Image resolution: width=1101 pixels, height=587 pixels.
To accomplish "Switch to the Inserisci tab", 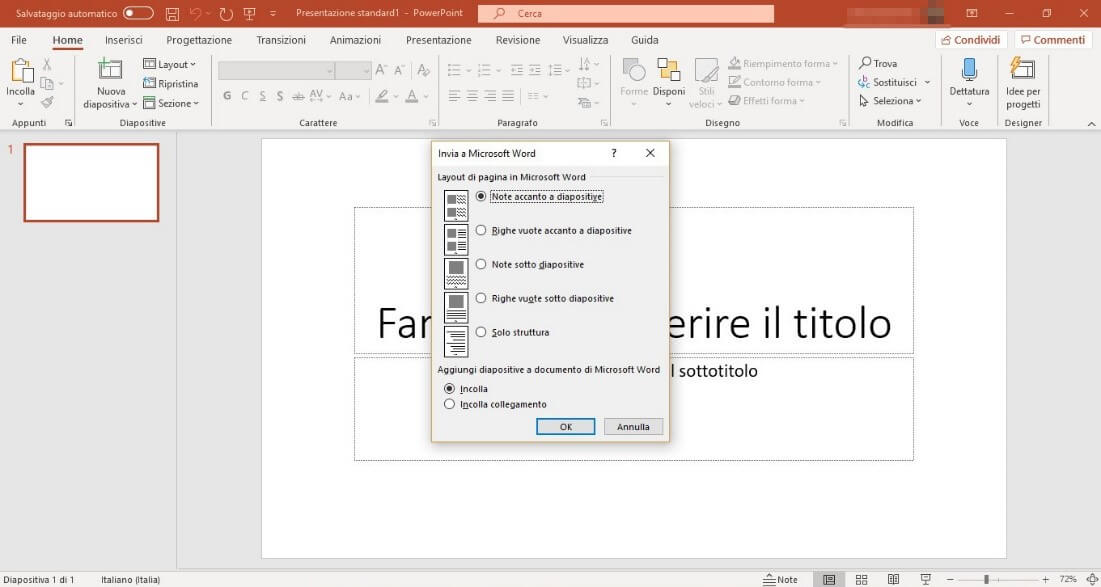I will point(124,40).
